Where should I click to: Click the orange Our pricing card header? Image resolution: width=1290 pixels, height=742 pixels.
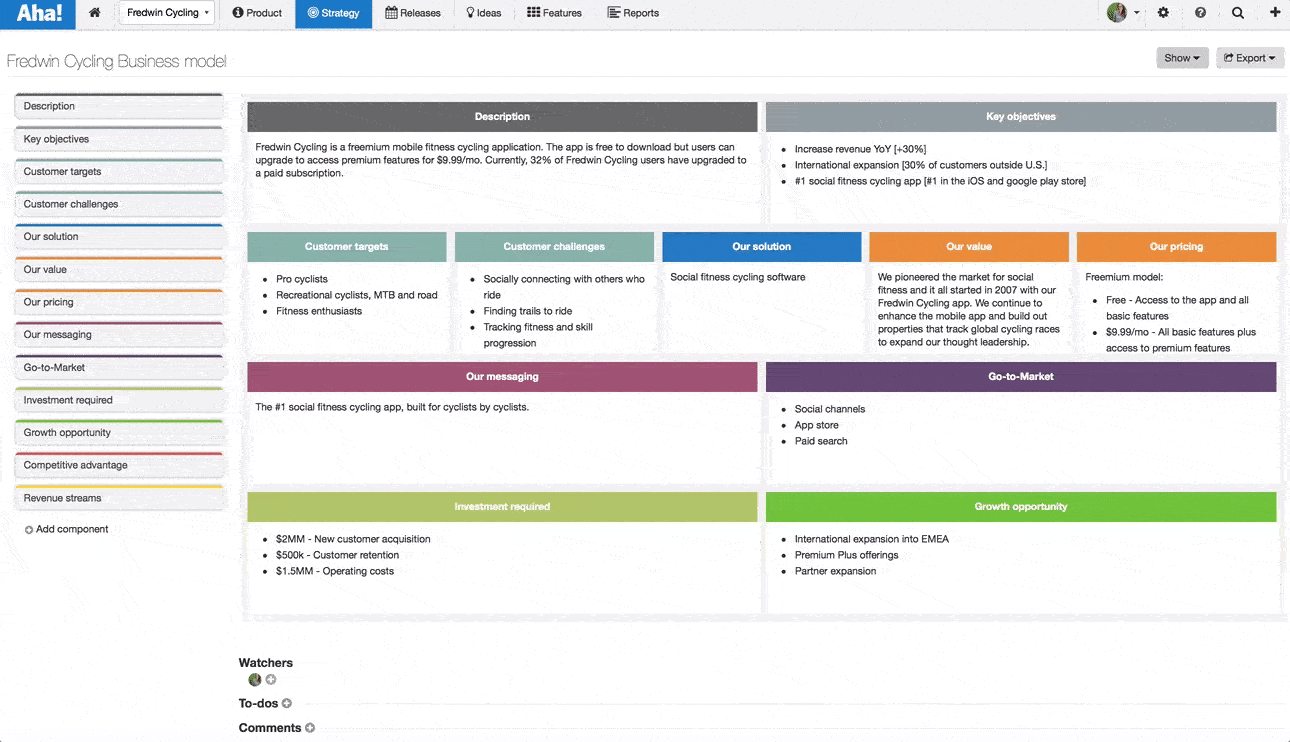point(1176,246)
